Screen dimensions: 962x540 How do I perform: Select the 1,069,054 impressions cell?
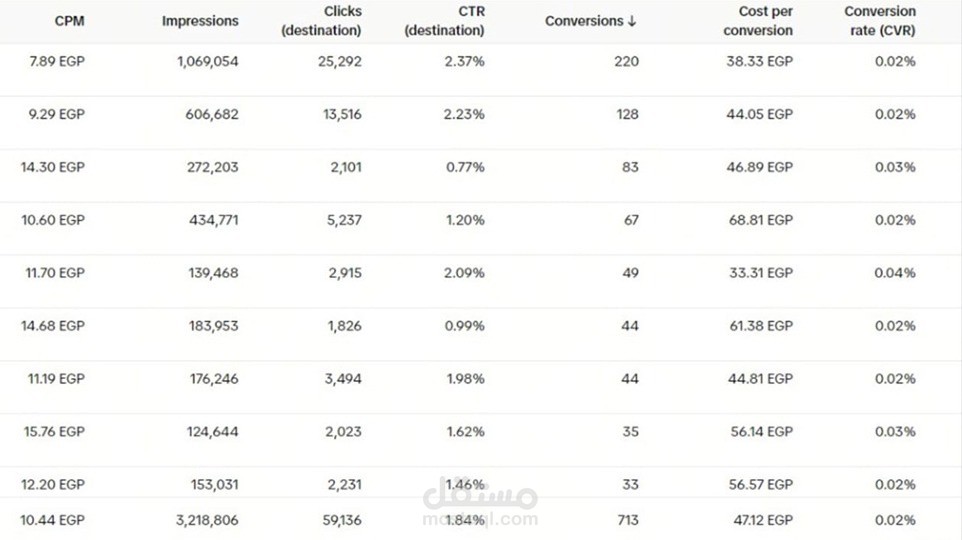207,61
